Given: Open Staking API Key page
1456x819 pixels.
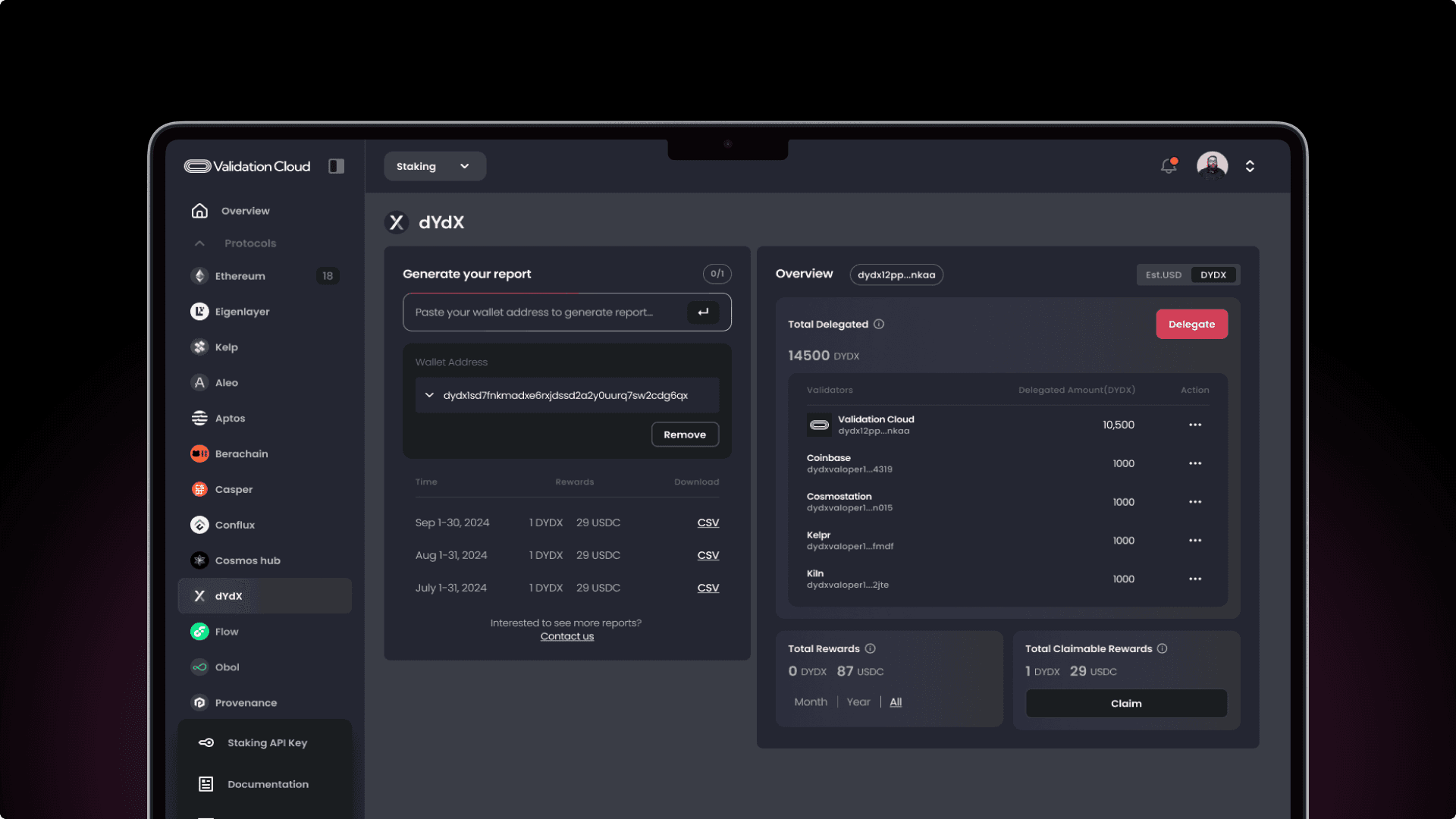Looking at the screenshot, I should tap(267, 742).
